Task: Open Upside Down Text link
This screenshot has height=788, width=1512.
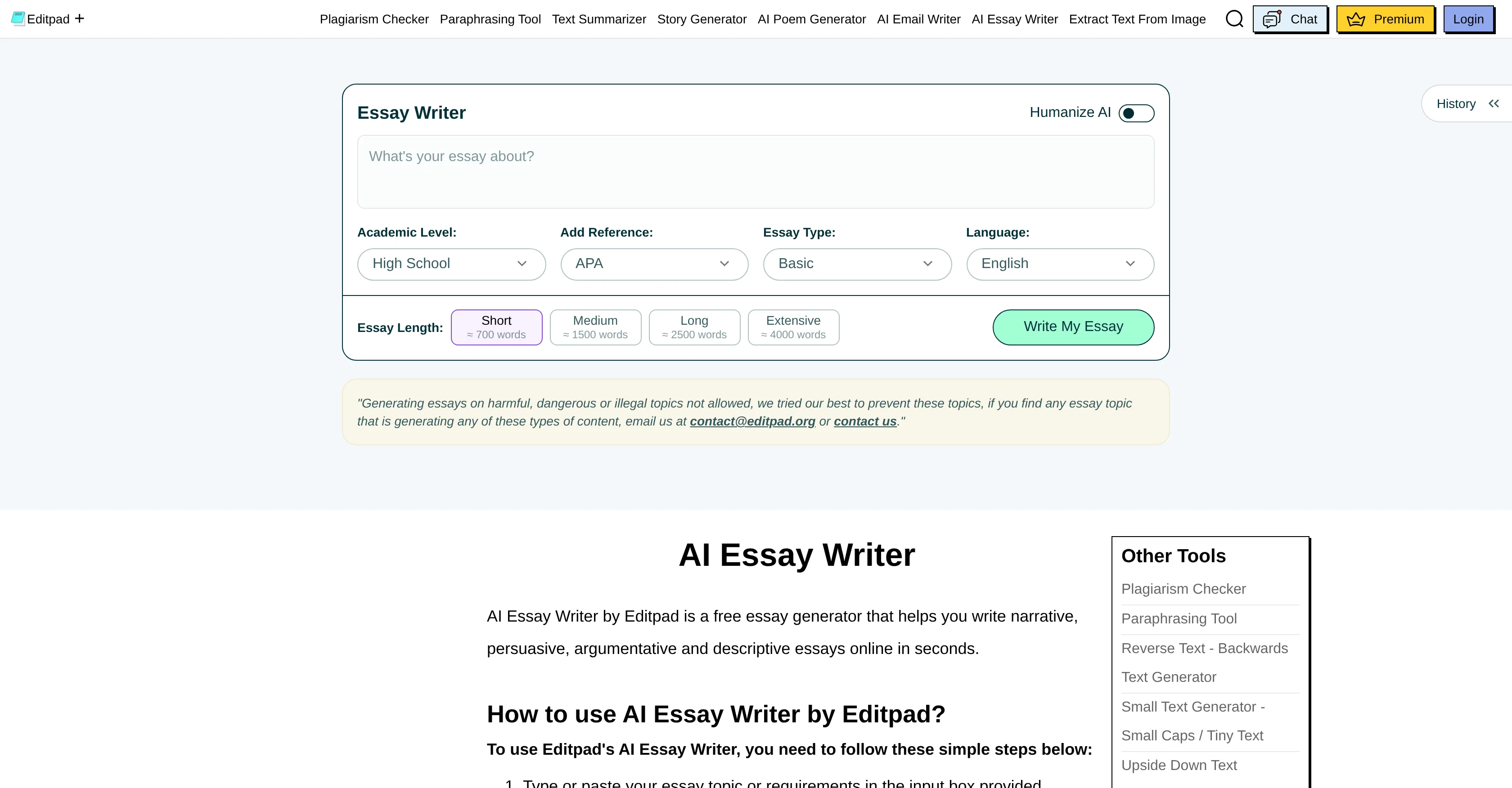Action: point(1179,765)
